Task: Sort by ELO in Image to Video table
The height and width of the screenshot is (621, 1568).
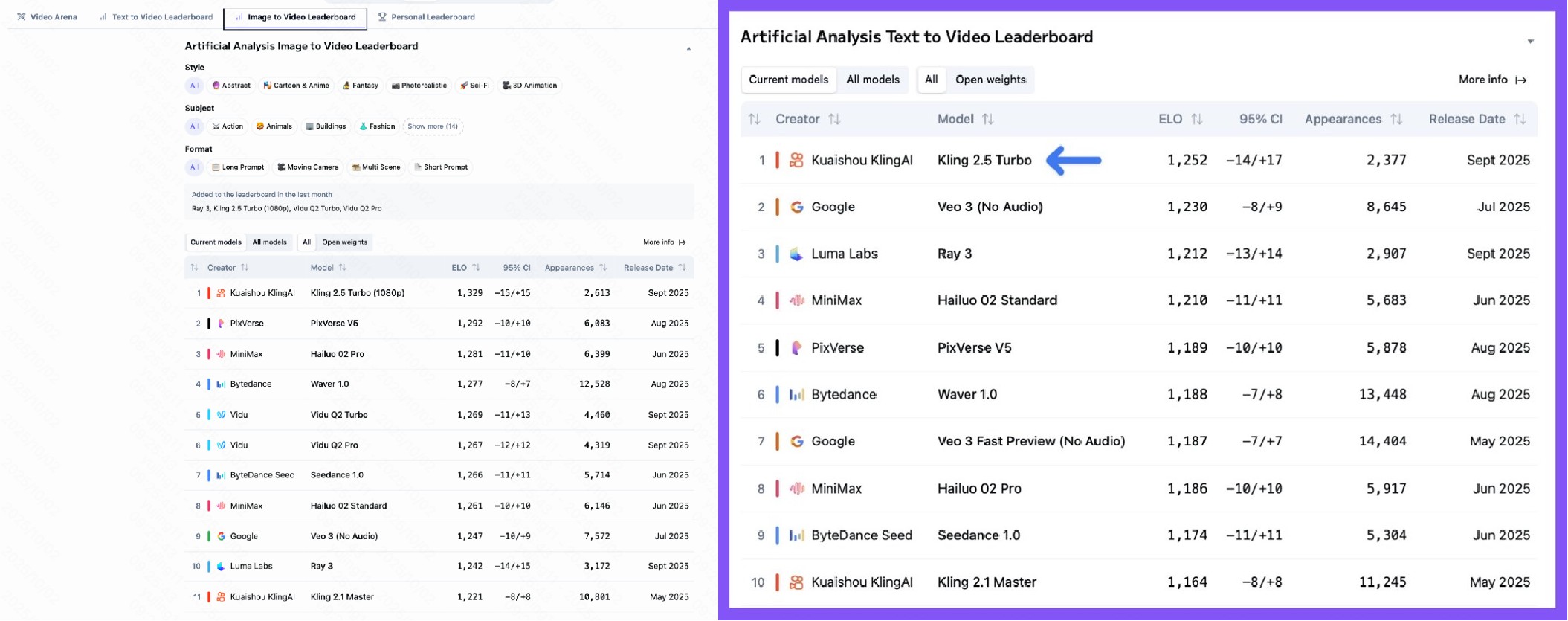Action: [465, 268]
